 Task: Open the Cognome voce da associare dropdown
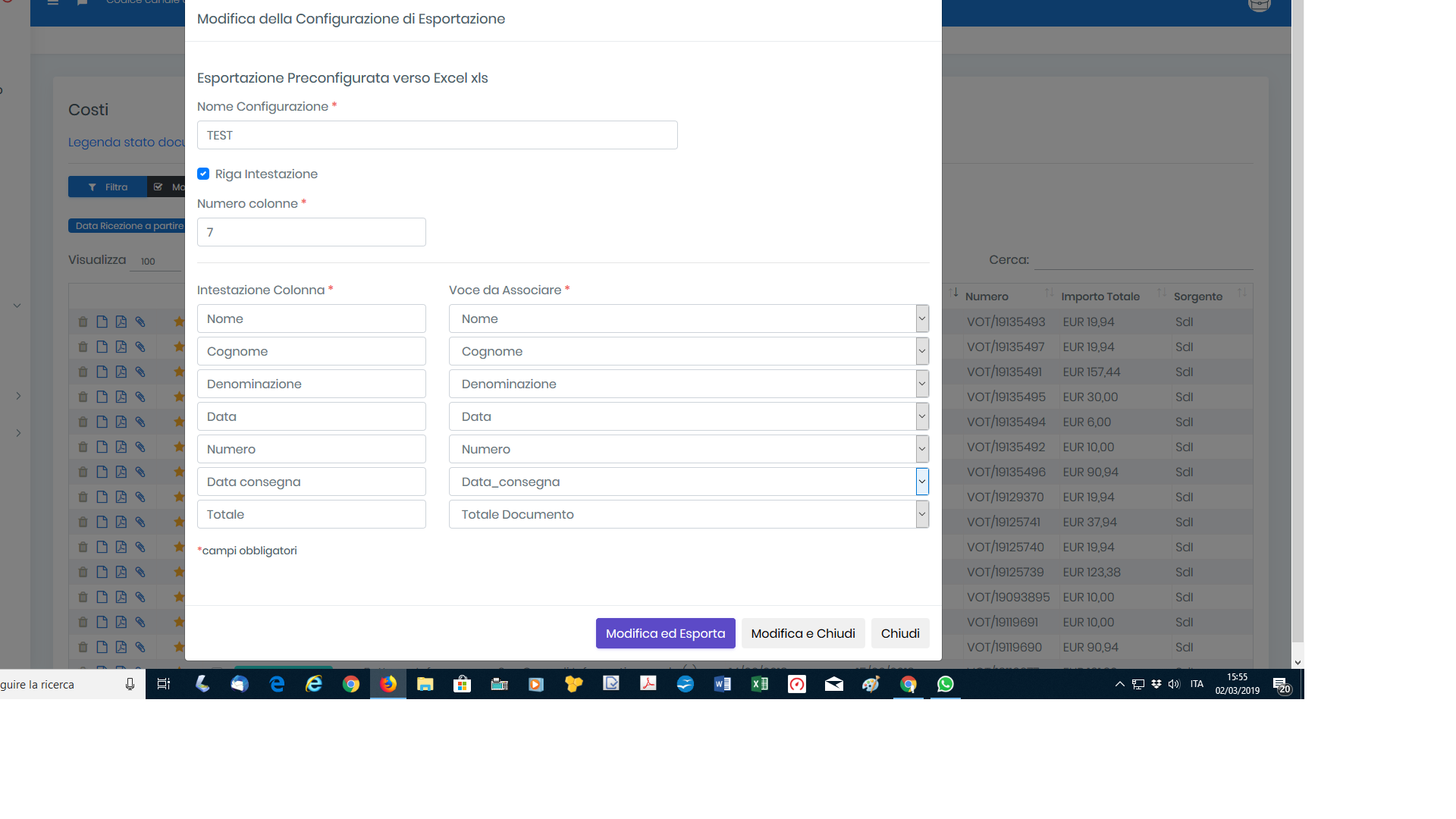click(689, 351)
